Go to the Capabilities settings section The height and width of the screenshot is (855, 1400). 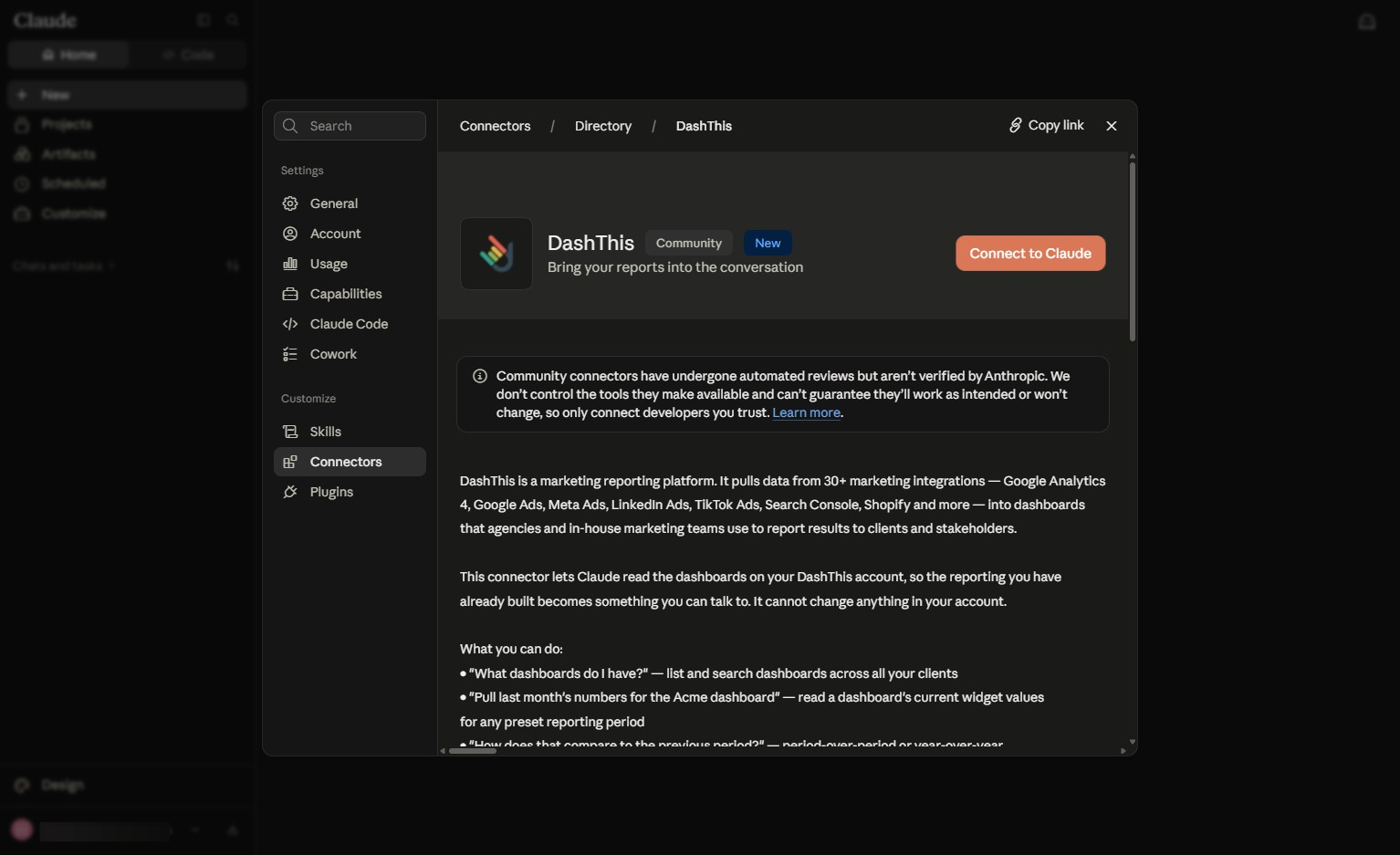[x=350, y=294]
